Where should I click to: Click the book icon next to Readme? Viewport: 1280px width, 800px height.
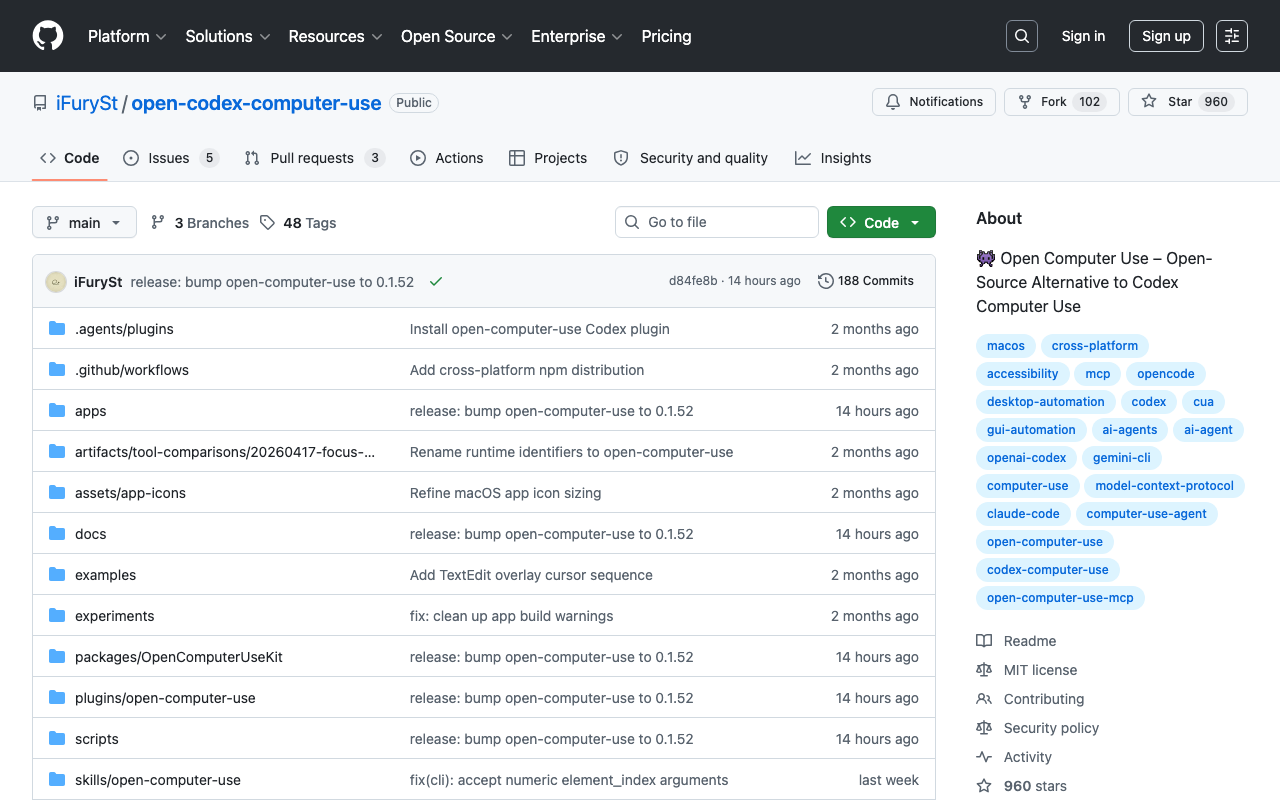click(984, 641)
